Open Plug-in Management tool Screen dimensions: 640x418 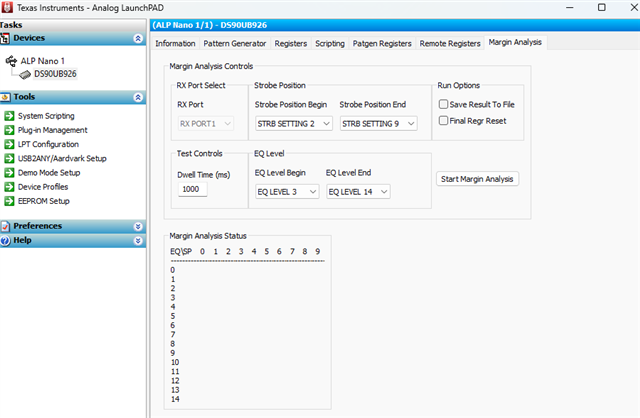[53, 130]
